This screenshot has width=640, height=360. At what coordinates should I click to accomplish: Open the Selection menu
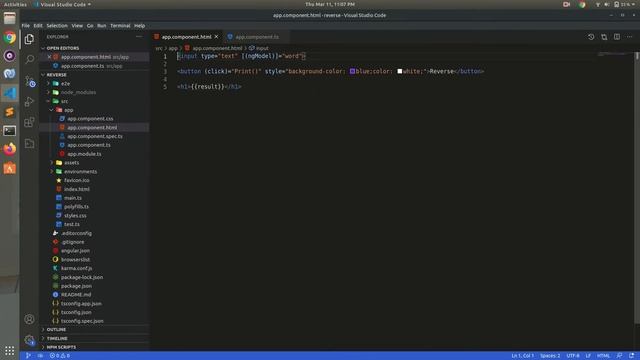coord(57,26)
